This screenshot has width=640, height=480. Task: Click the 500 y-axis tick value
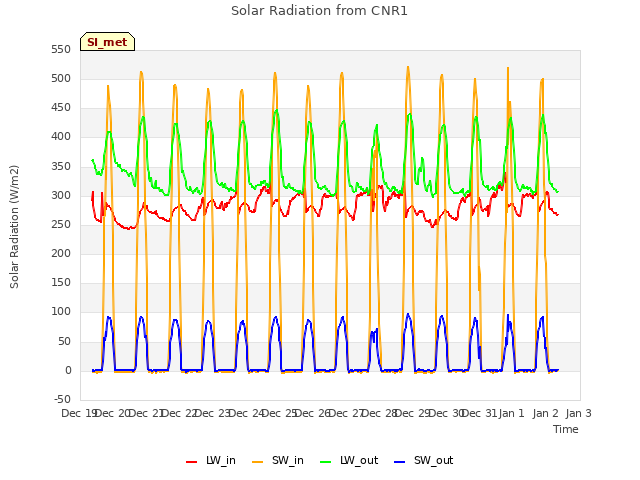(61, 79)
